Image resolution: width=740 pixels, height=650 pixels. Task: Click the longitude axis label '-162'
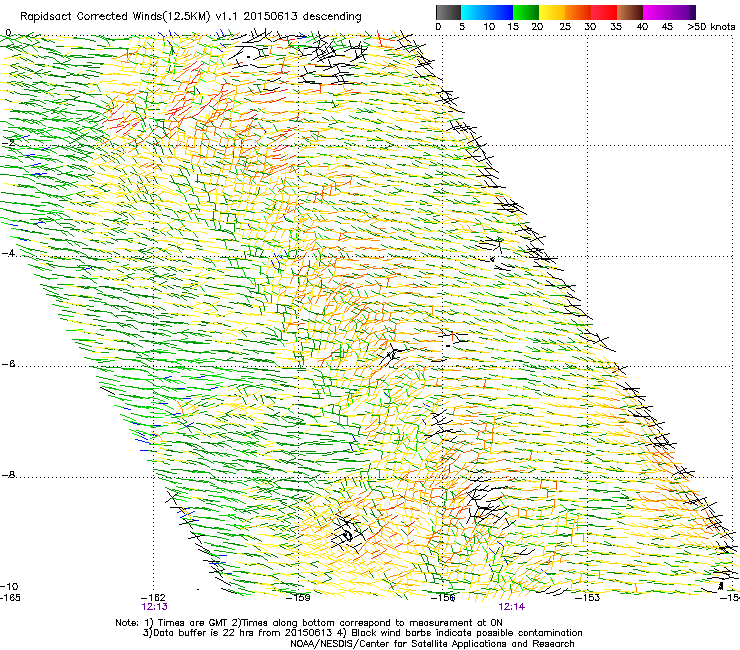154,598
